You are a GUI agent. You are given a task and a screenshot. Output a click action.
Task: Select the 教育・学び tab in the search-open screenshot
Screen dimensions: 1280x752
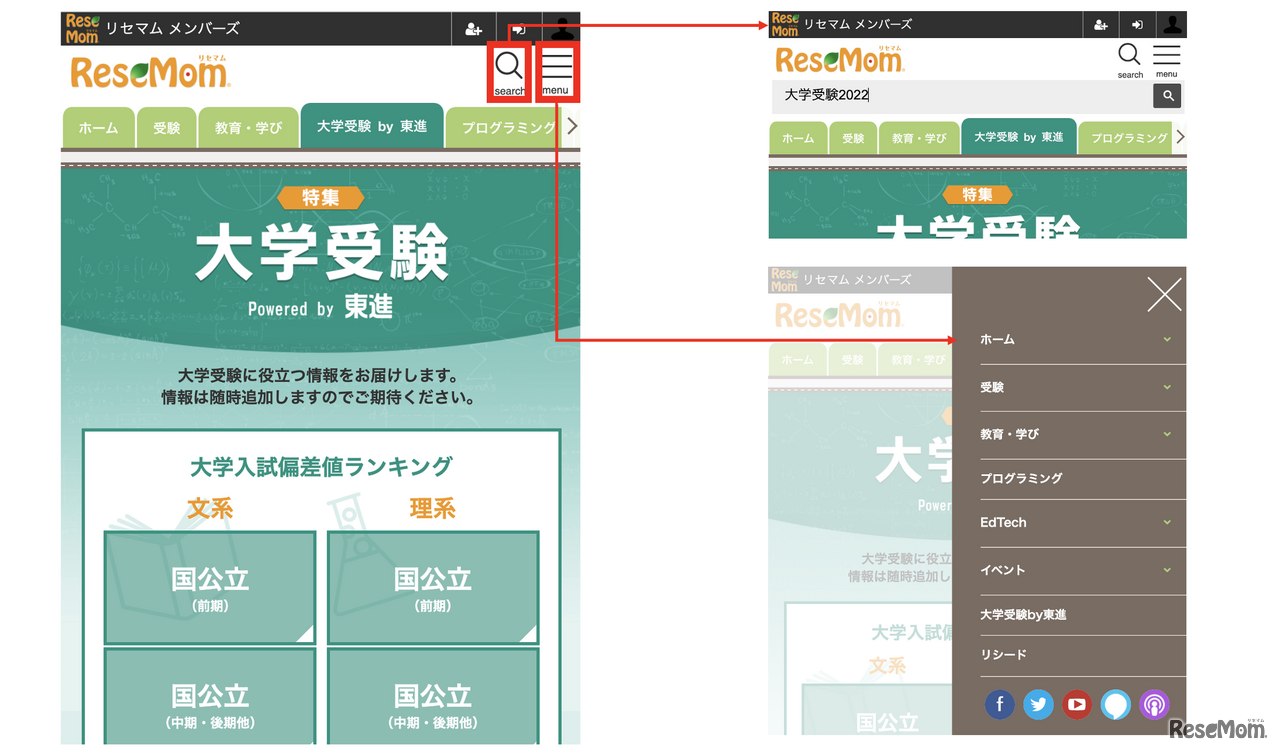(x=918, y=138)
